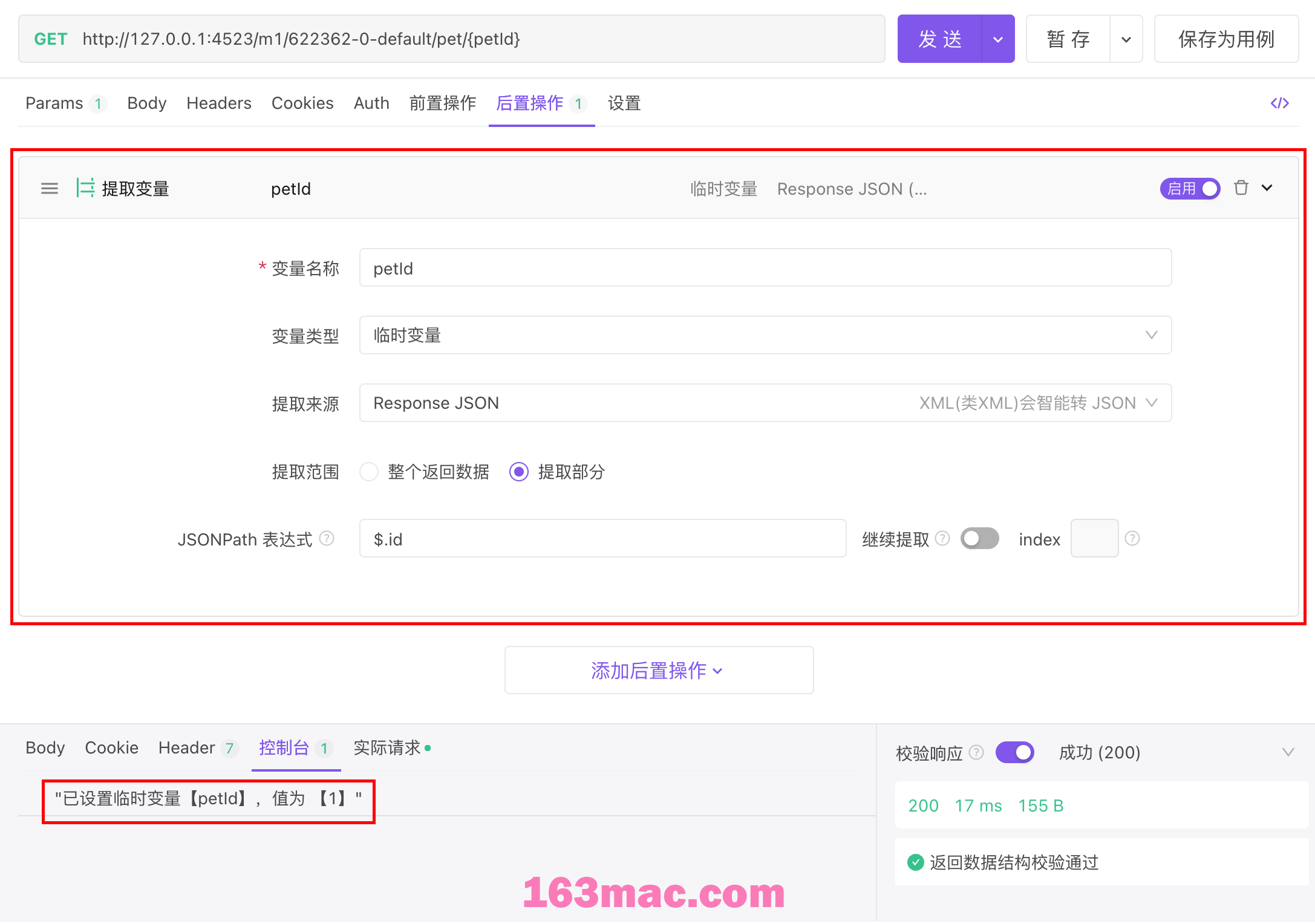Viewport: 1315px width, 924px height.
Task: Click the drag handle of 提取变量 row
Action: pos(50,189)
